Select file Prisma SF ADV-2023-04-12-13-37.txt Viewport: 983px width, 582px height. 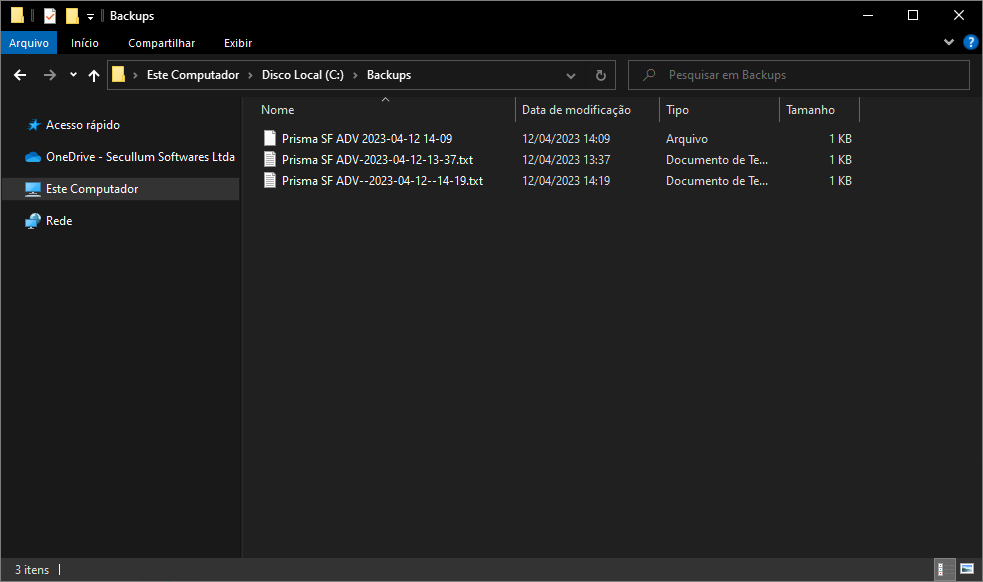[x=377, y=160]
